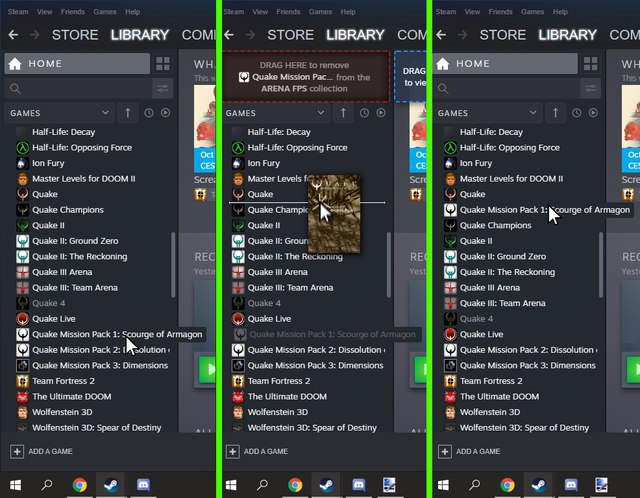This screenshot has height=498, width=640.
Task: Expand GAMES dropdown in right panel
Action: (x=488, y=113)
